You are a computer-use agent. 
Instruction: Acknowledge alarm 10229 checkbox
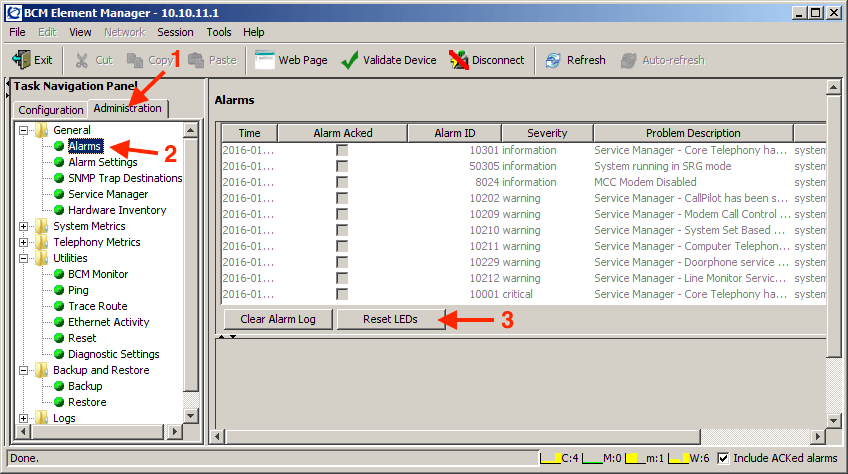click(342, 262)
